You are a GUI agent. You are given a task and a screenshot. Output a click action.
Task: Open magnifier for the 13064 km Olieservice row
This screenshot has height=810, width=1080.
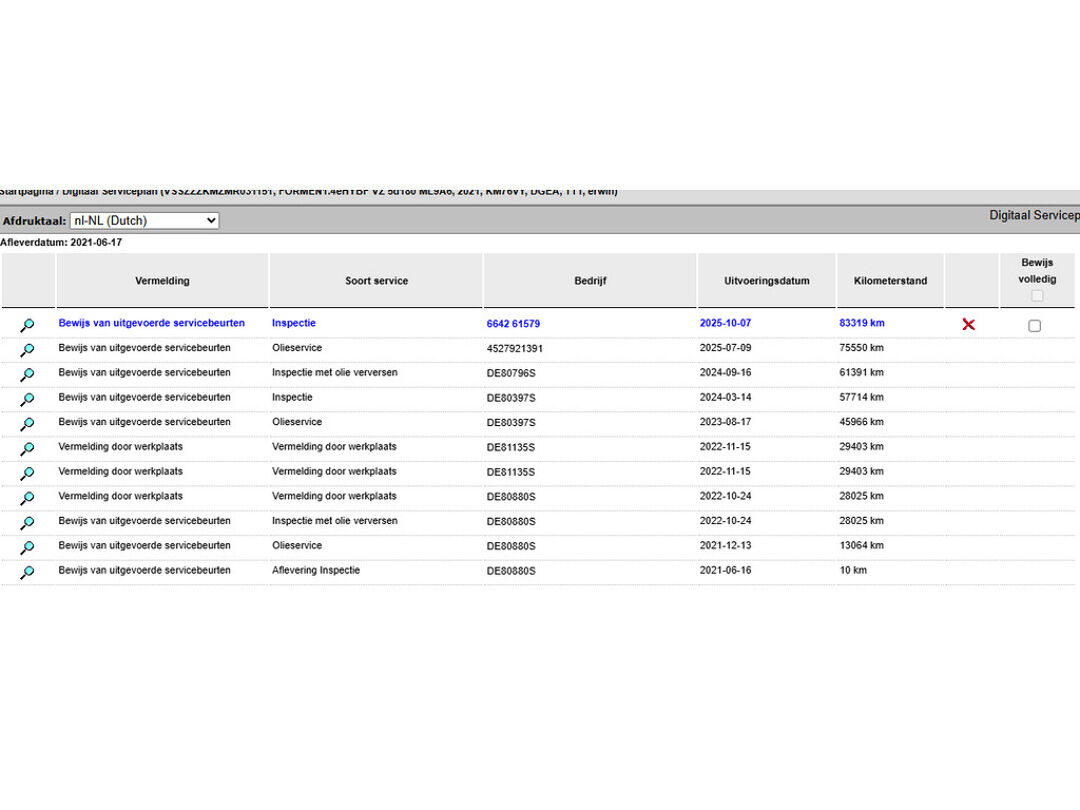coord(27,547)
